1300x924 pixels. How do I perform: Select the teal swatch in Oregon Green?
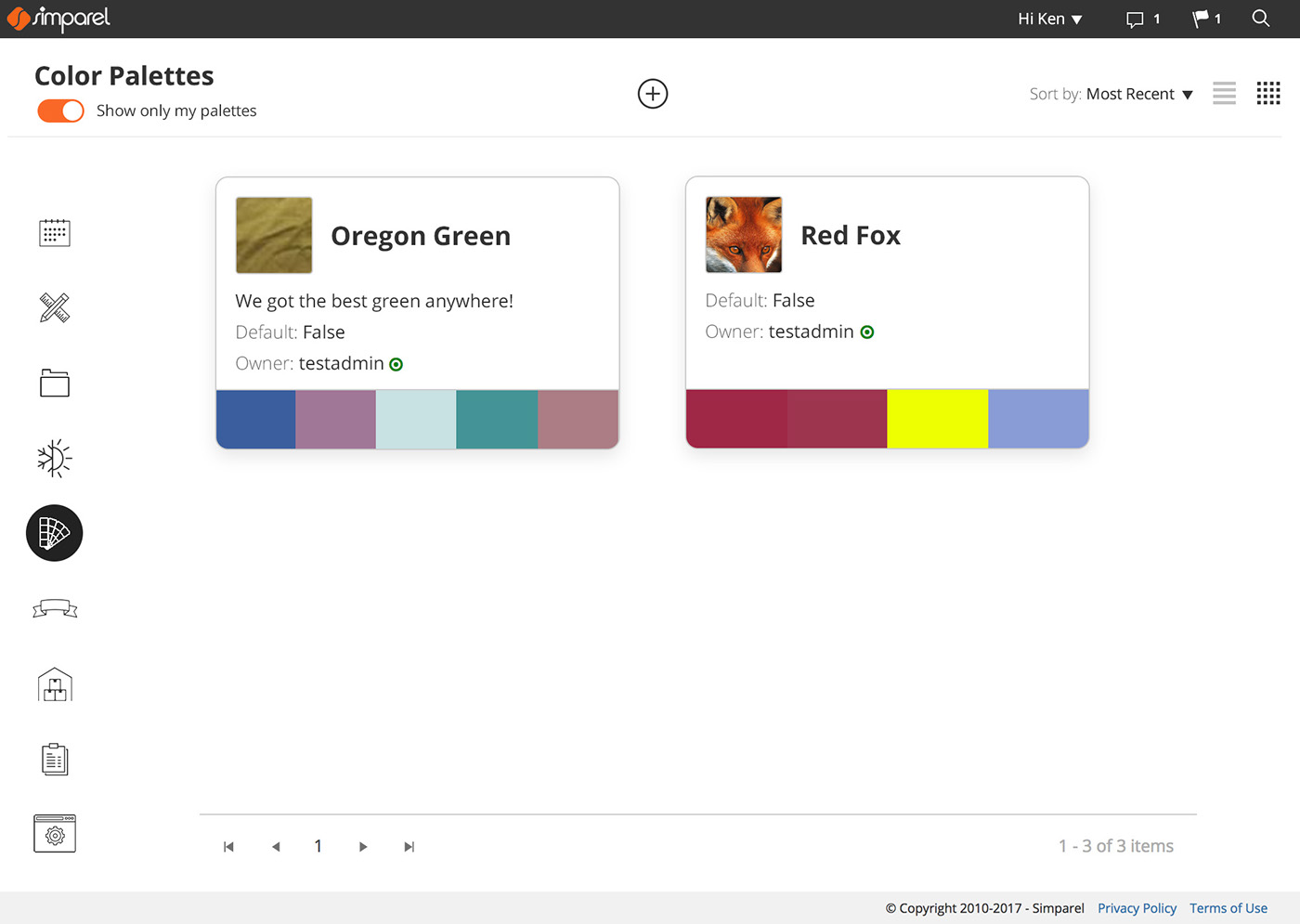(497, 419)
